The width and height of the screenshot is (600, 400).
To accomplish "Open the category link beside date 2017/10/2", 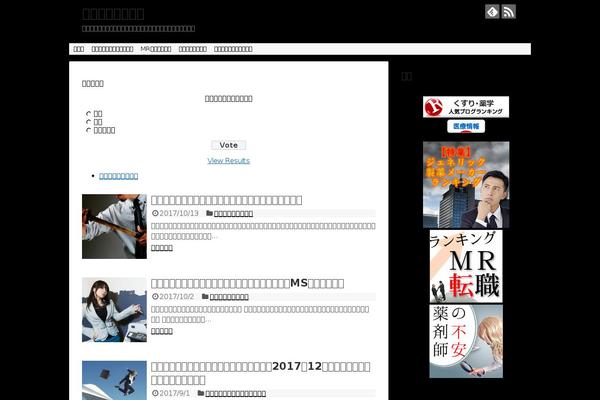I will (x=229, y=297).
